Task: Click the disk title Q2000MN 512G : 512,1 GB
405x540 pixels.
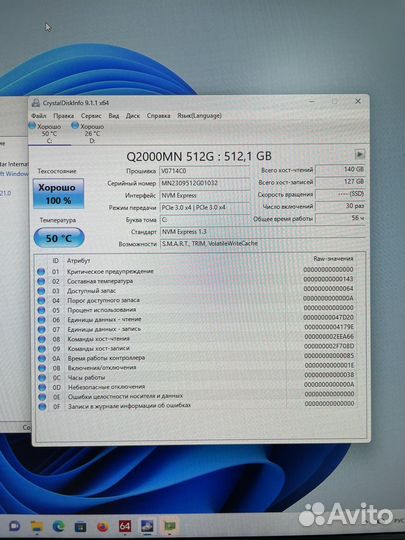Action: click(199, 156)
